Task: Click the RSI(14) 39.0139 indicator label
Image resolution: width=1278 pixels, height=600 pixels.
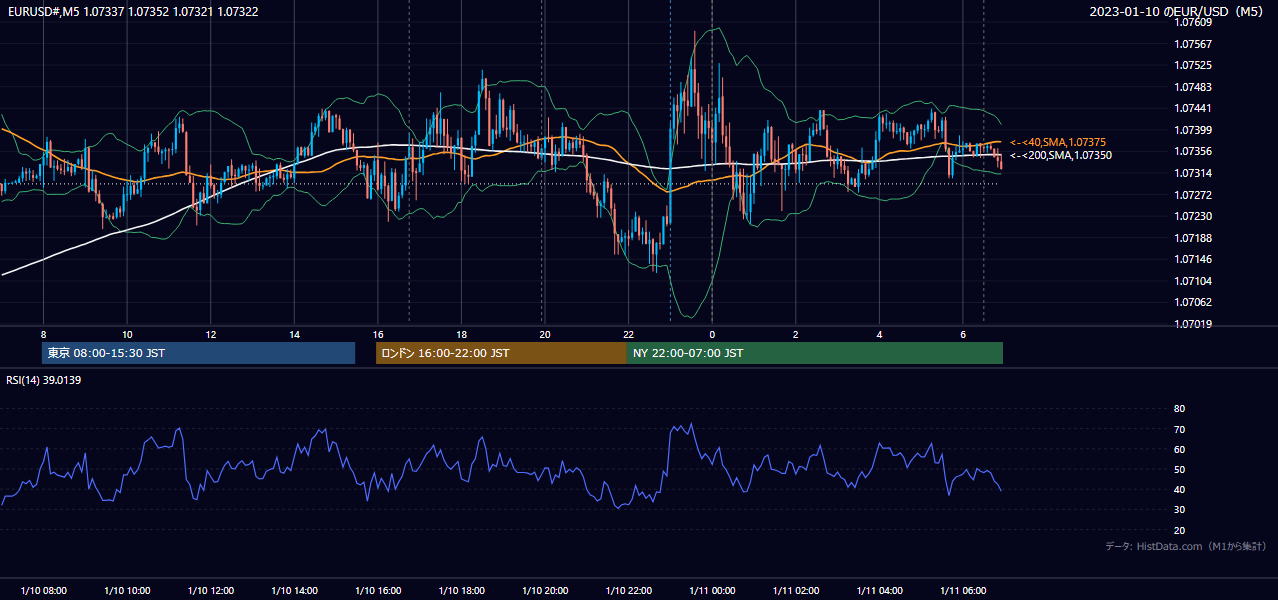Action: [x=43, y=380]
